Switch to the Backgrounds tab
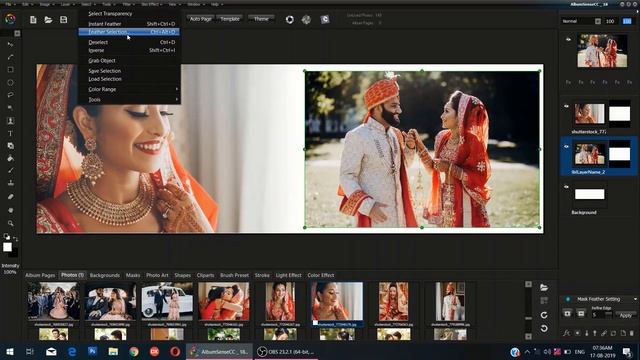Screen dimensions: 640x360 point(105,276)
